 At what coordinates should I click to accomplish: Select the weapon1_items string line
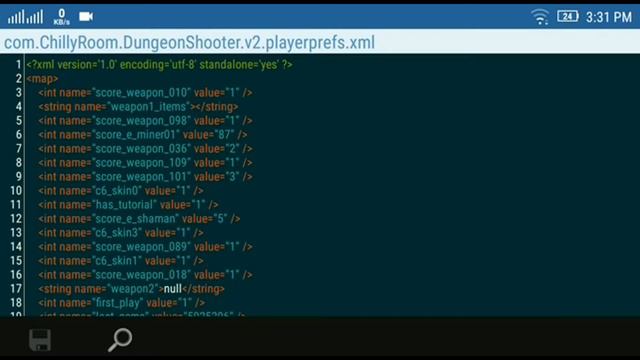point(138,107)
